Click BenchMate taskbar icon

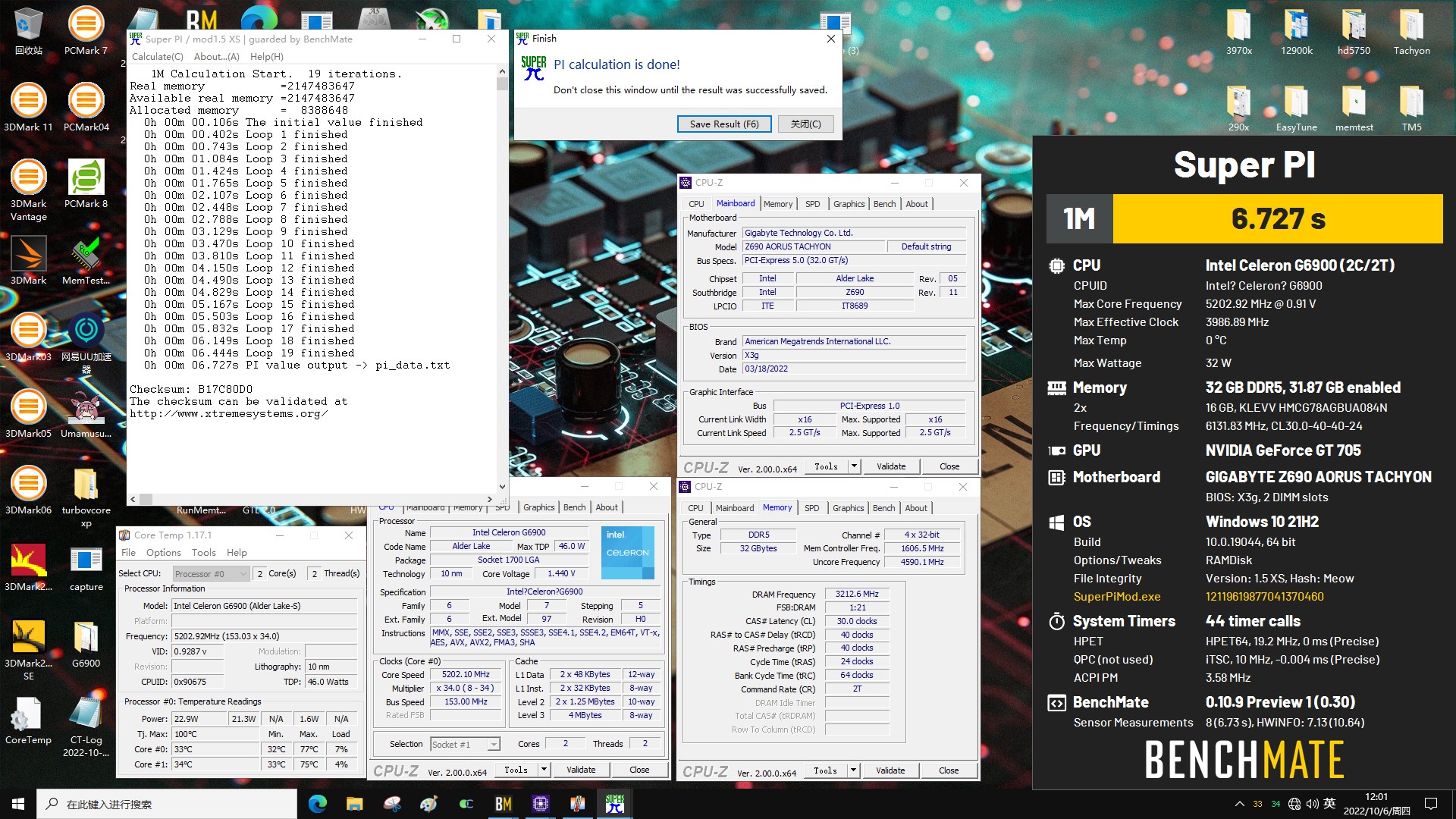point(503,804)
